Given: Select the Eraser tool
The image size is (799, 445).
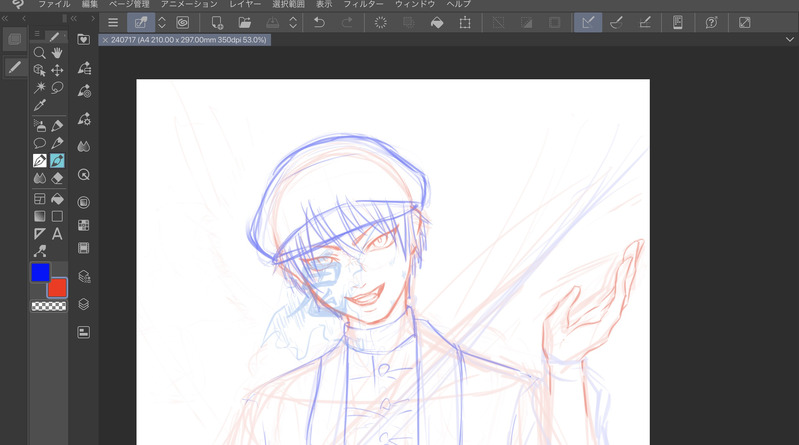Looking at the screenshot, I should click(x=57, y=178).
